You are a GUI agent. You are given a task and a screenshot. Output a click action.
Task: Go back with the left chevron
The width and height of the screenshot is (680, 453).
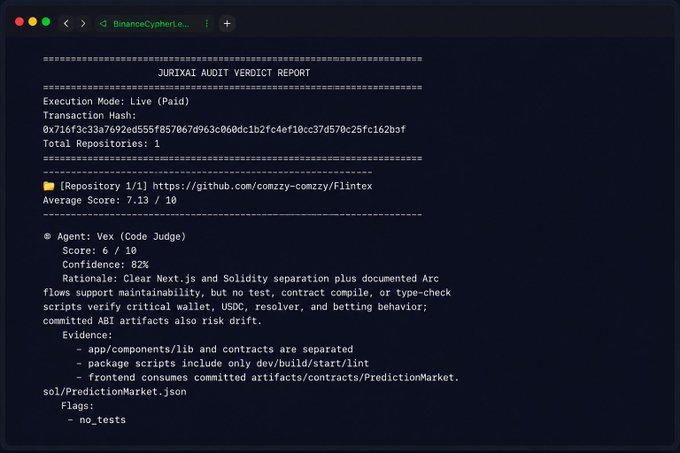coord(66,23)
